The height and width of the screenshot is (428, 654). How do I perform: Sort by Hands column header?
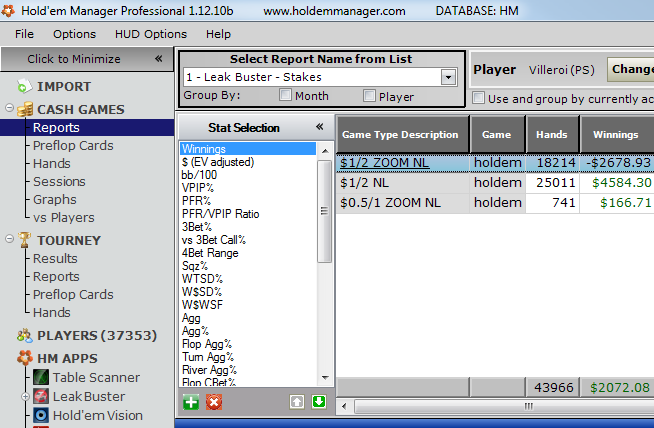[x=552, y=134]
